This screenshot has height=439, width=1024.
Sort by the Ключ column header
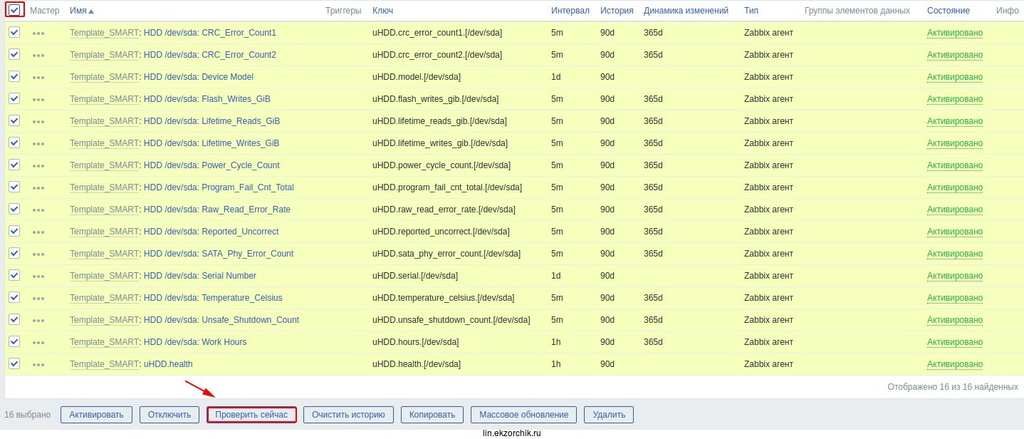(382, 10)
